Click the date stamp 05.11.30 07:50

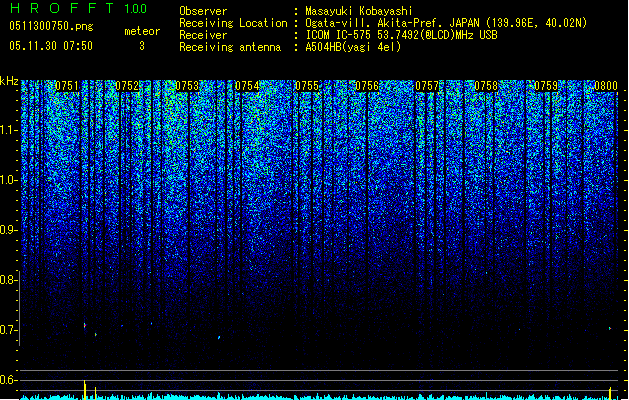coord(51,46)
